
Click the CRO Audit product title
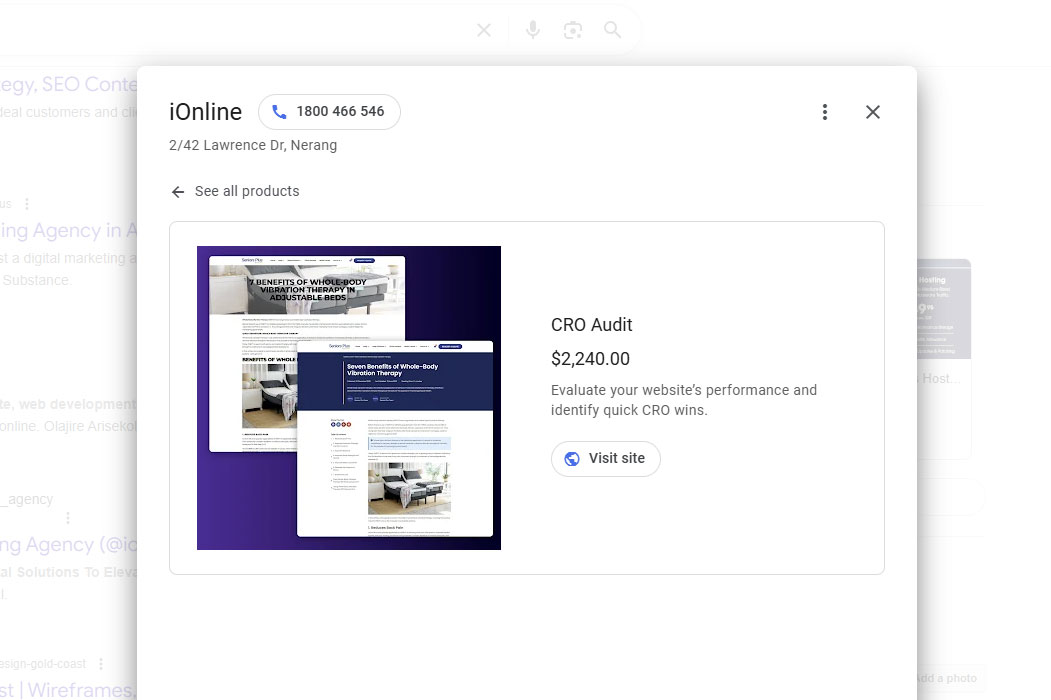coord(591,325)
